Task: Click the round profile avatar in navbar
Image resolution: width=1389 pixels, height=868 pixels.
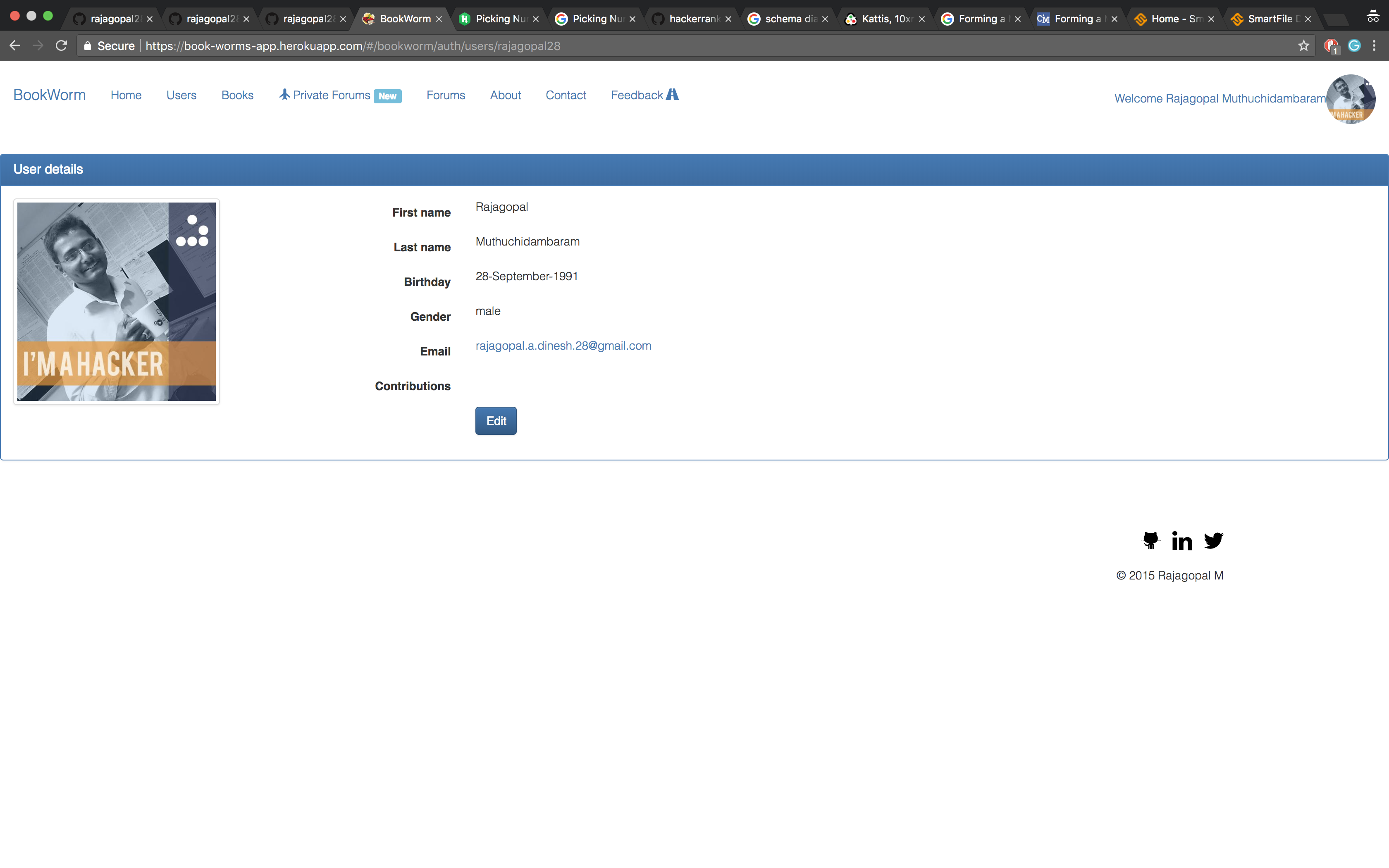Action: (1350, 99)
